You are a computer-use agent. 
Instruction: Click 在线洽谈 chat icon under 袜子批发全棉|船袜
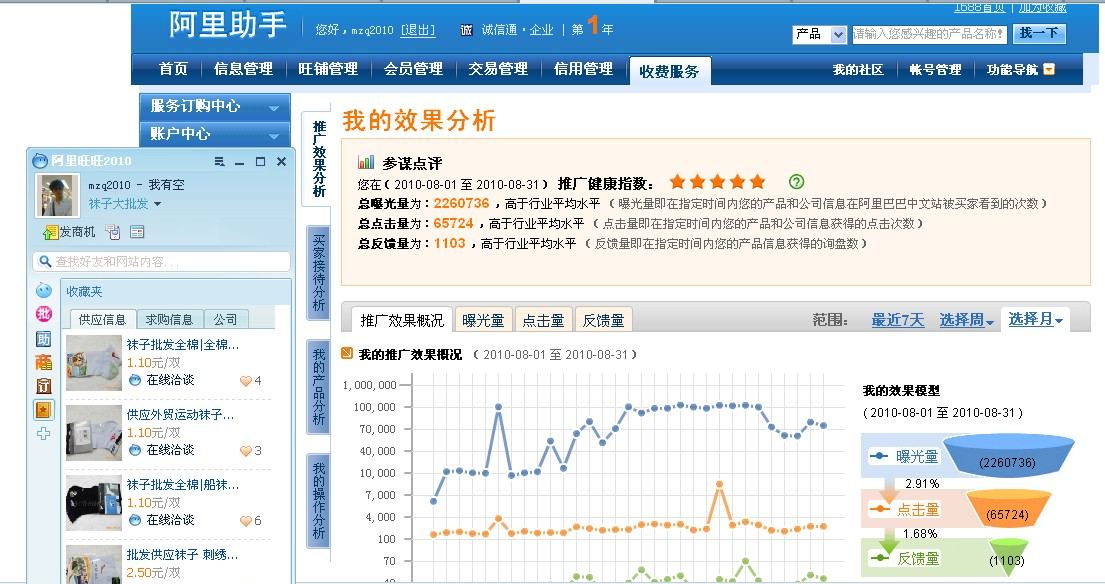(135, 520)
